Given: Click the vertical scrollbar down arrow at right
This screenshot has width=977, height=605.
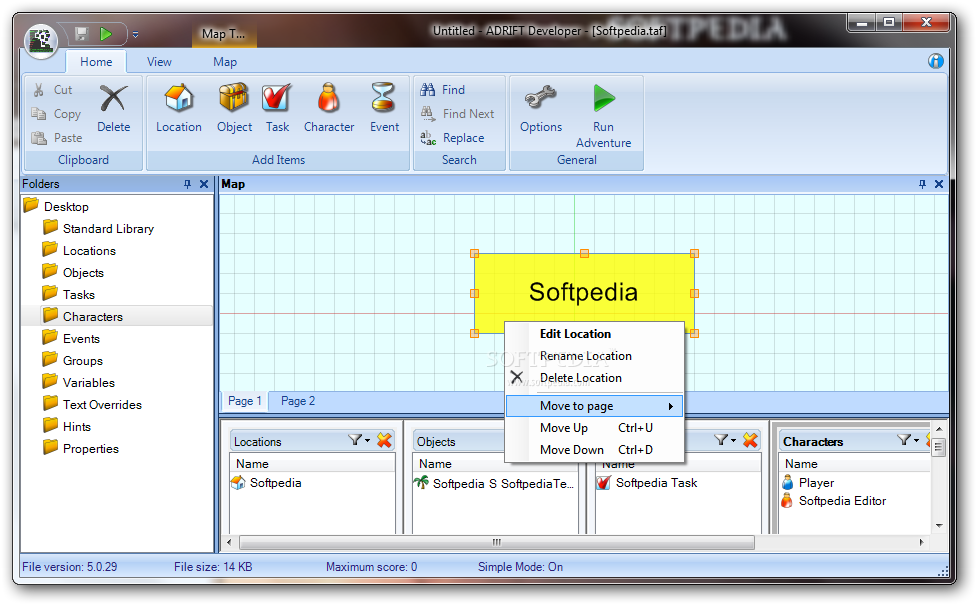Looking at the screenshot, I should tap(939, 526).
